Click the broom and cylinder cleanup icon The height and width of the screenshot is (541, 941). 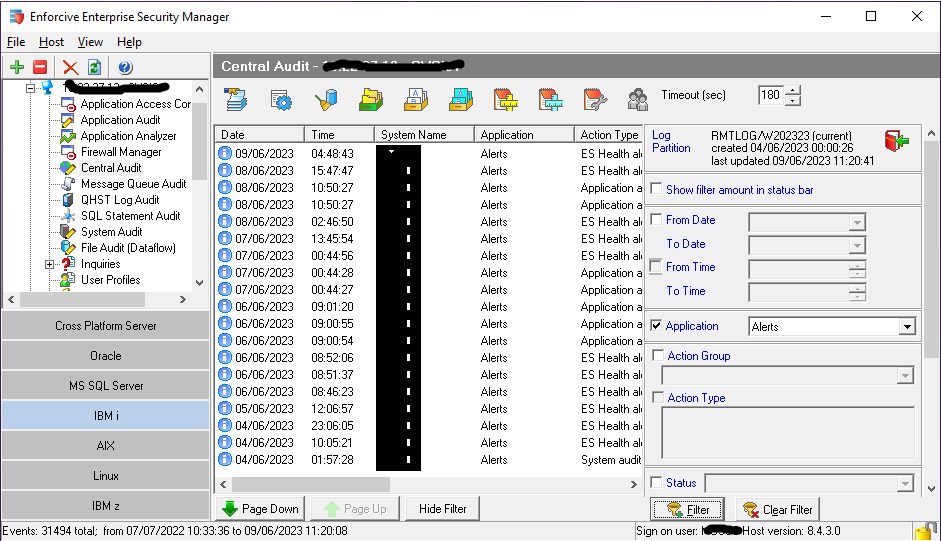click(326, 100)
